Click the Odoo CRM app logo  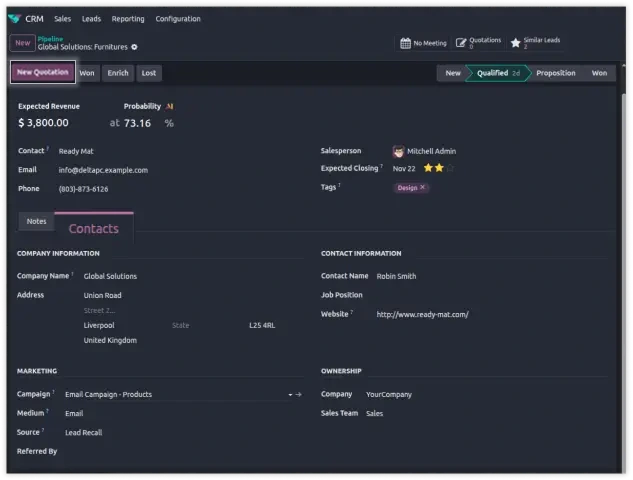13,18
